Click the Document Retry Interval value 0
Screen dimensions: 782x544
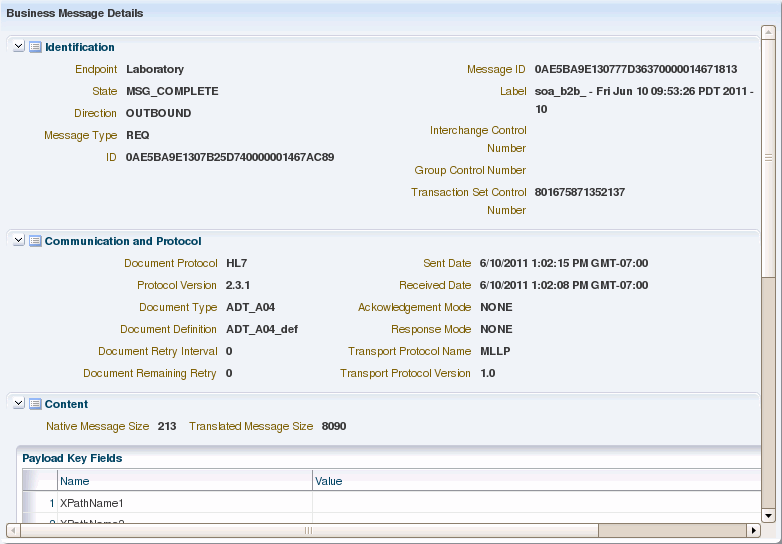228,351
